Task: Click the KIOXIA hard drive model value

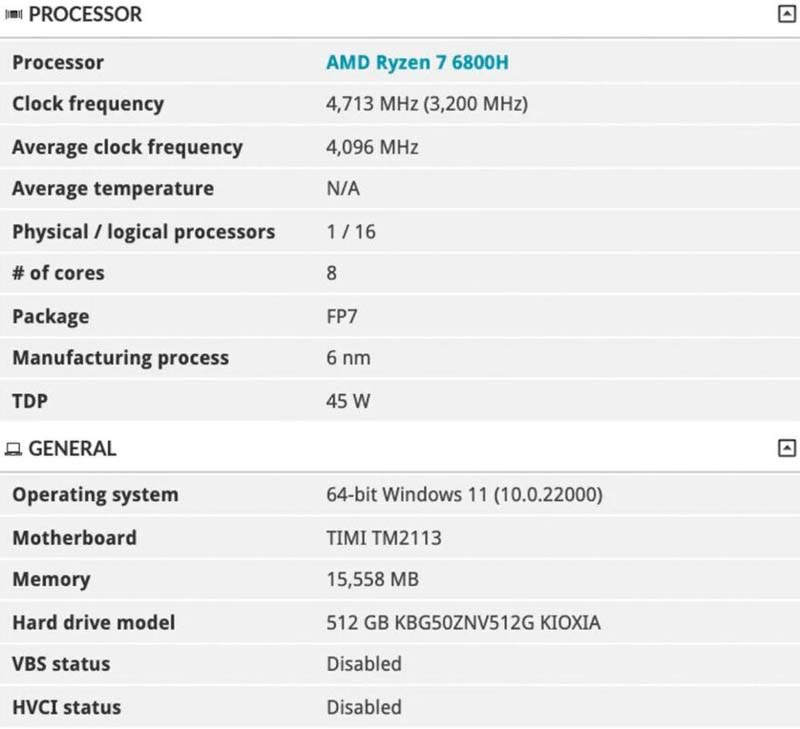Action: (x=463, y=623)
